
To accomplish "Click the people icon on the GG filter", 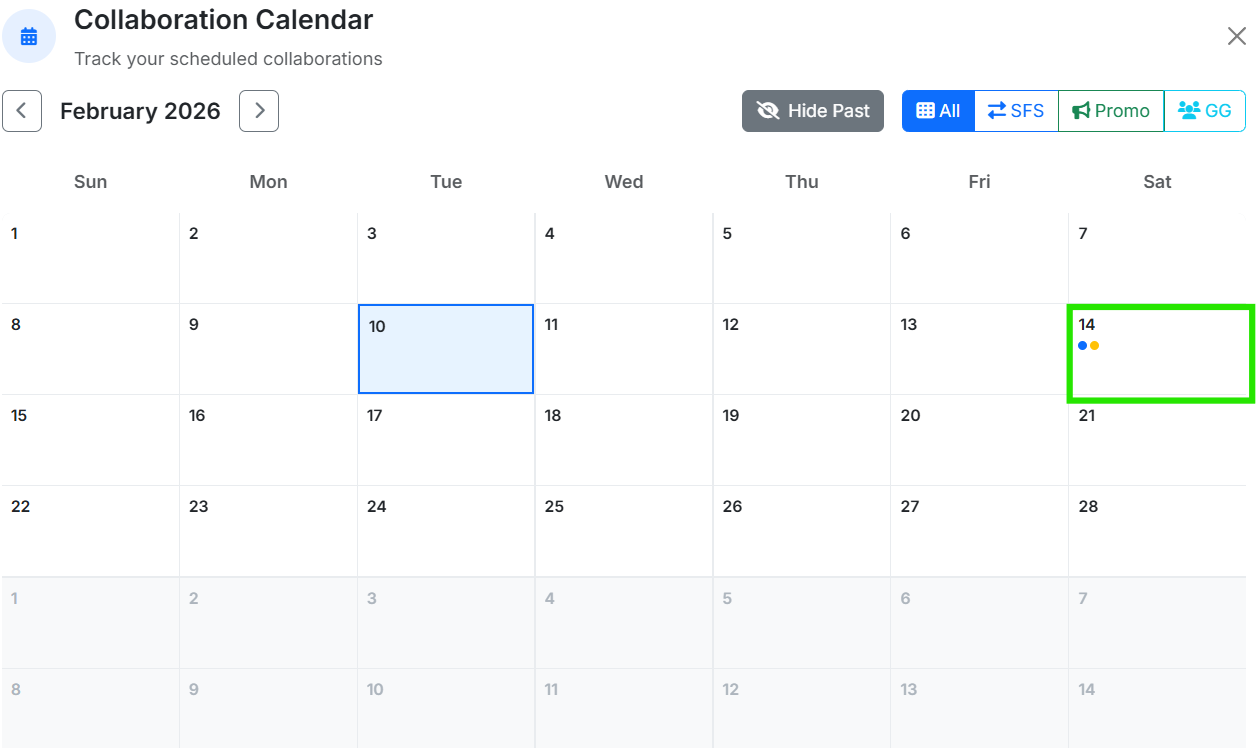I will (x=1188, y=110).
